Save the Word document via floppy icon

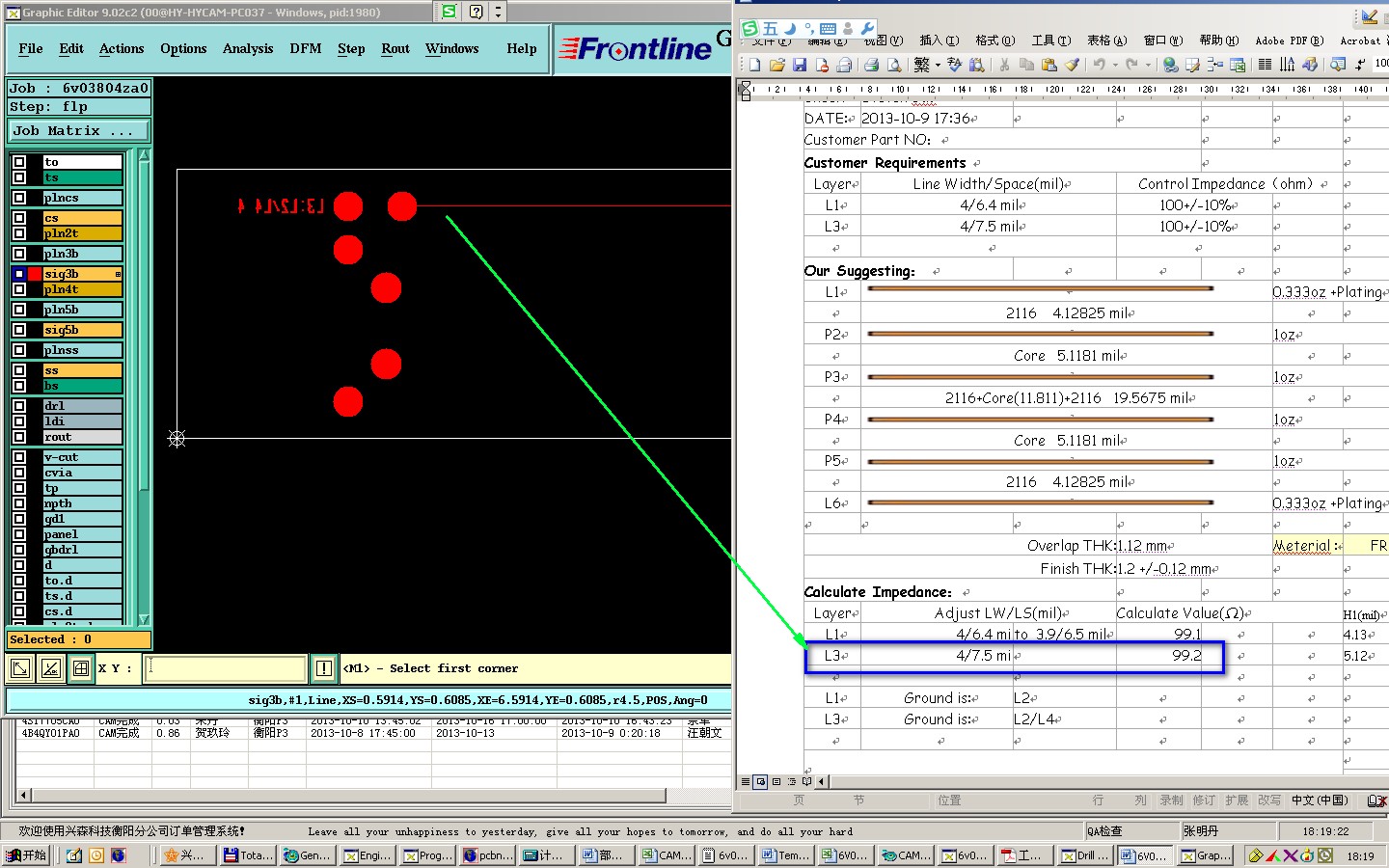coord(800,65)
